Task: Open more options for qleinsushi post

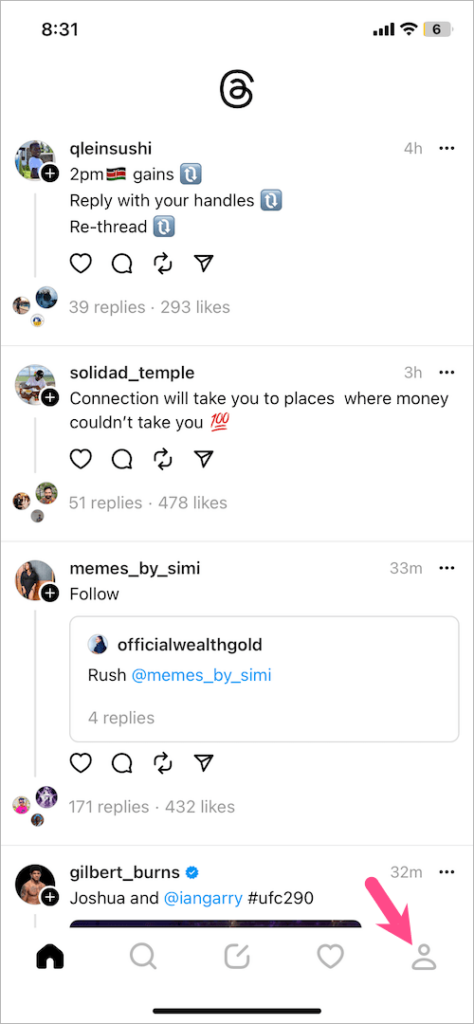Action: click(447, 149)
